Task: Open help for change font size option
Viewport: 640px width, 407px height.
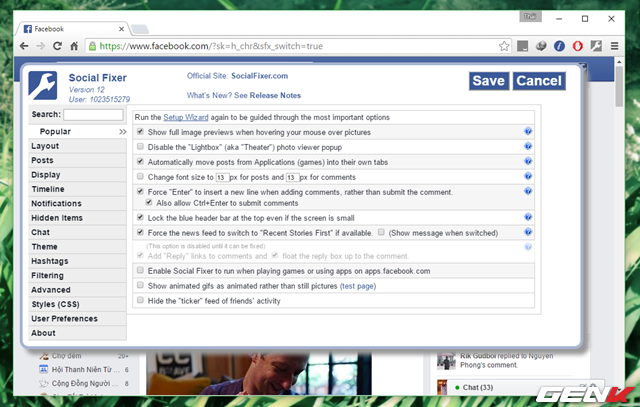Action: tap(528, 176)
